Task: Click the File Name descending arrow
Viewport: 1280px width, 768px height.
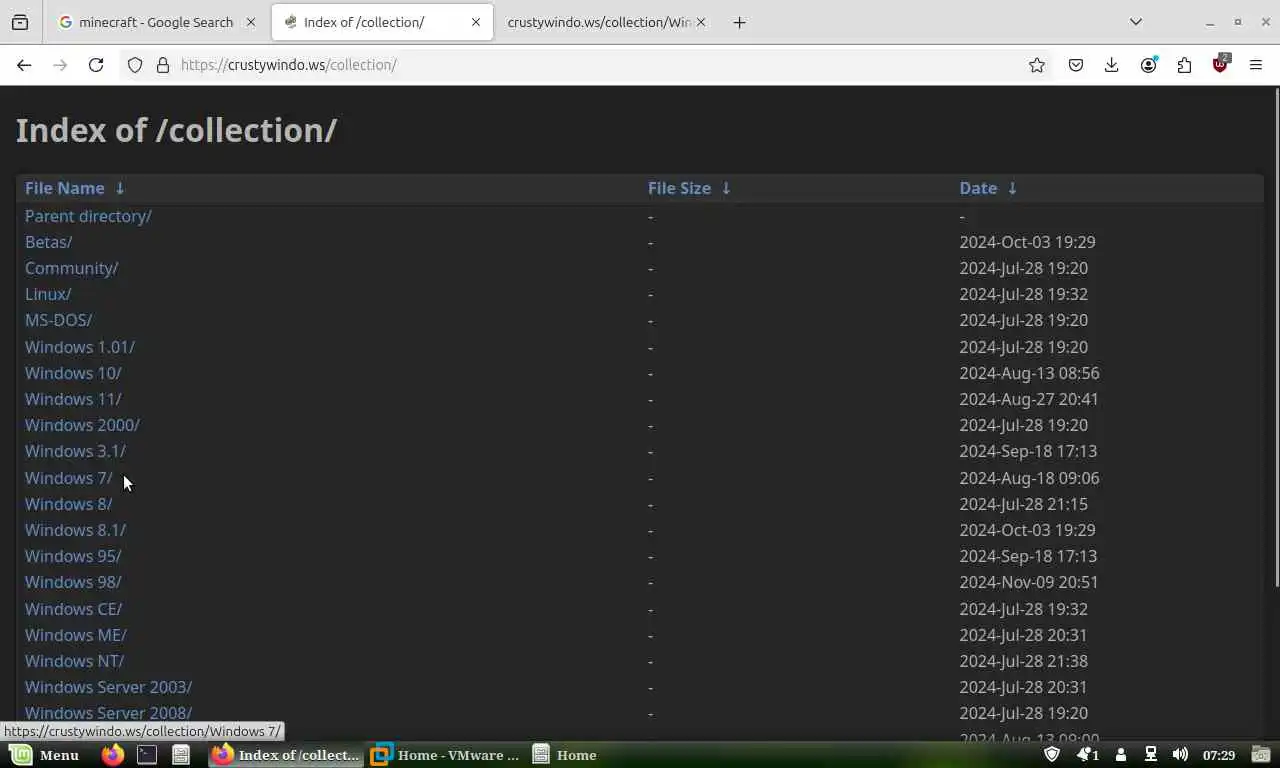Action: [120, 188]
